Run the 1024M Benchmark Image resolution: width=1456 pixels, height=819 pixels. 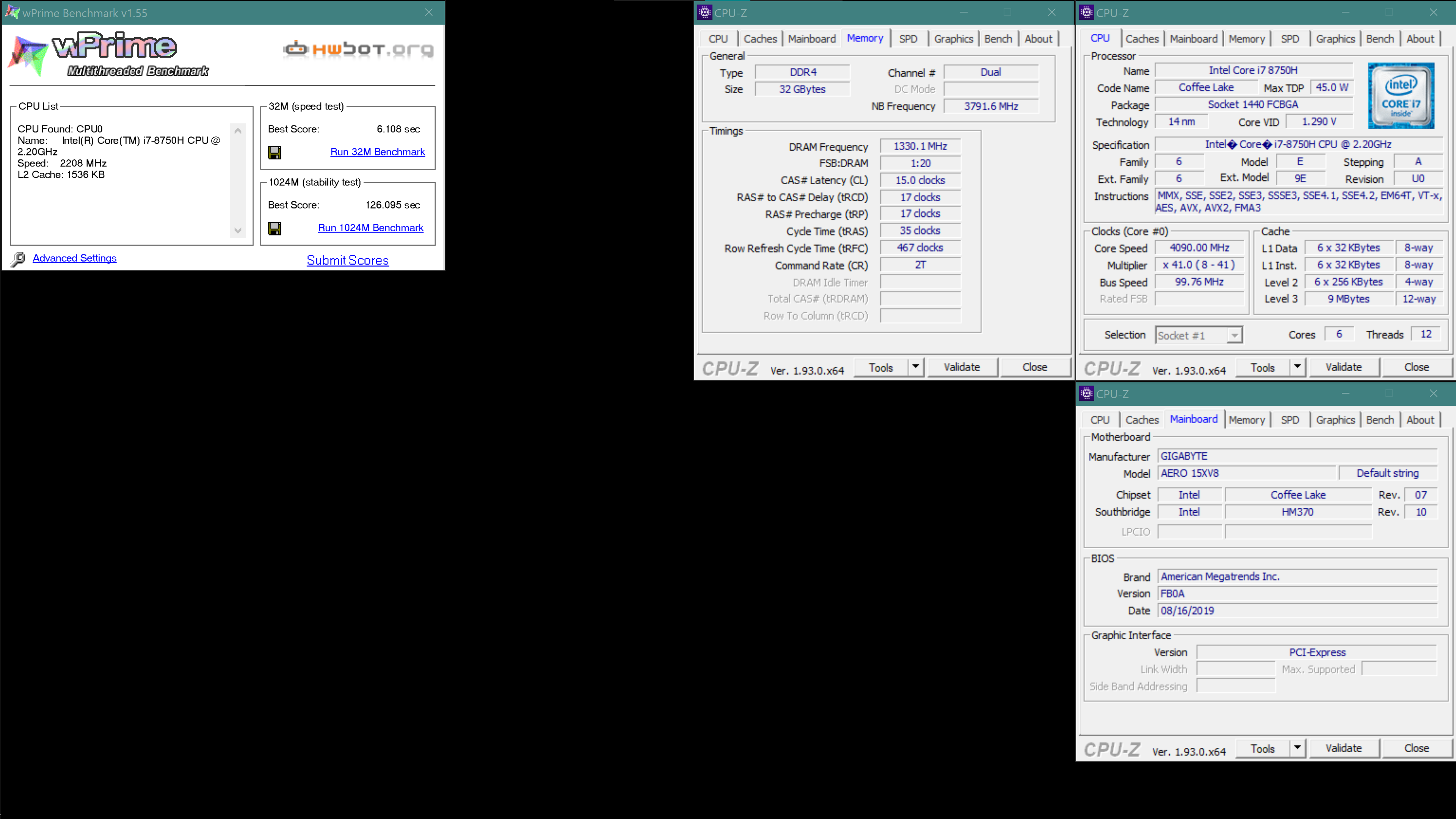pyautogui.click(x=371, y=228)
